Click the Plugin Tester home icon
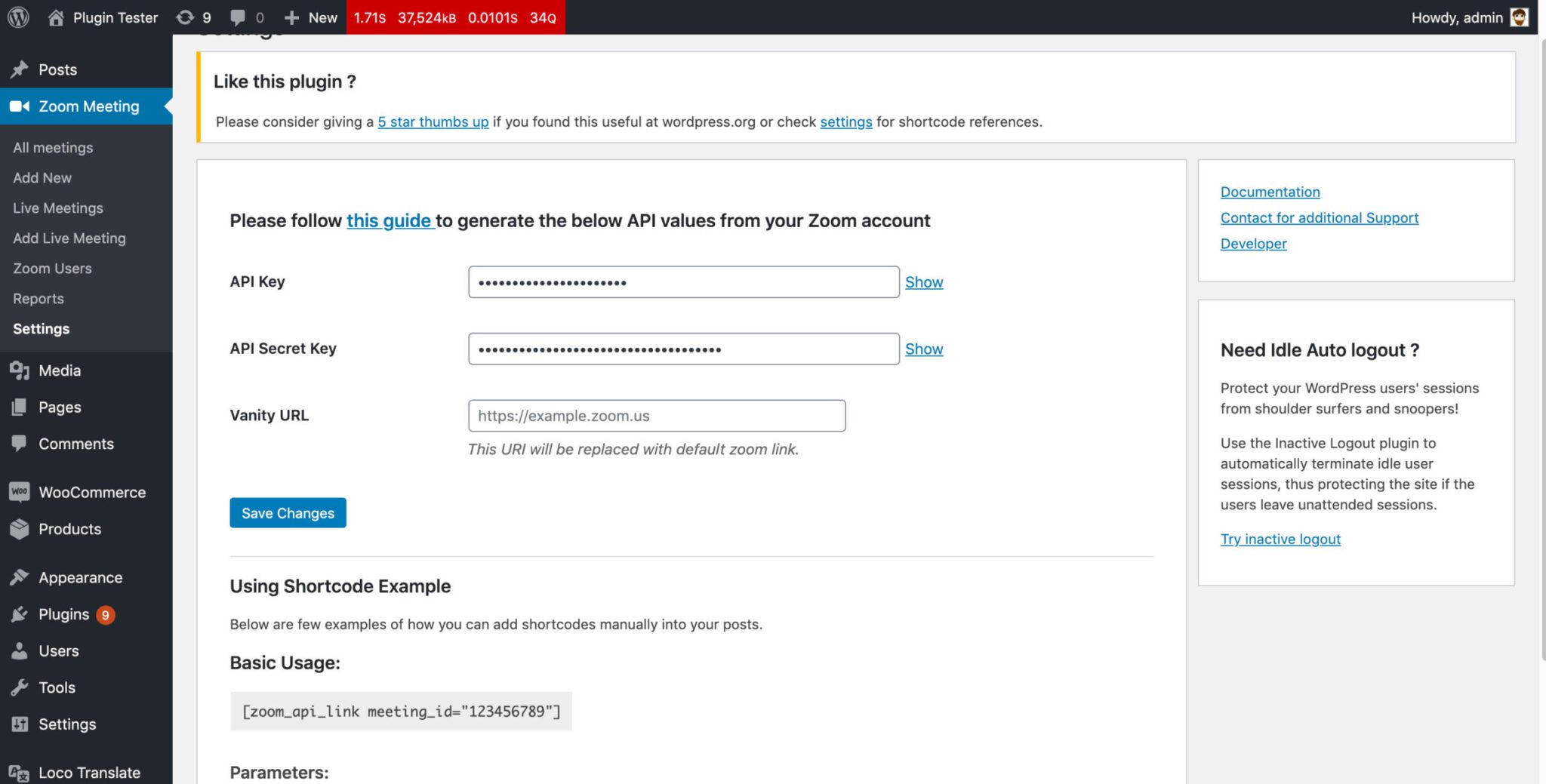 pyautogui.click(x=56, y=17)
